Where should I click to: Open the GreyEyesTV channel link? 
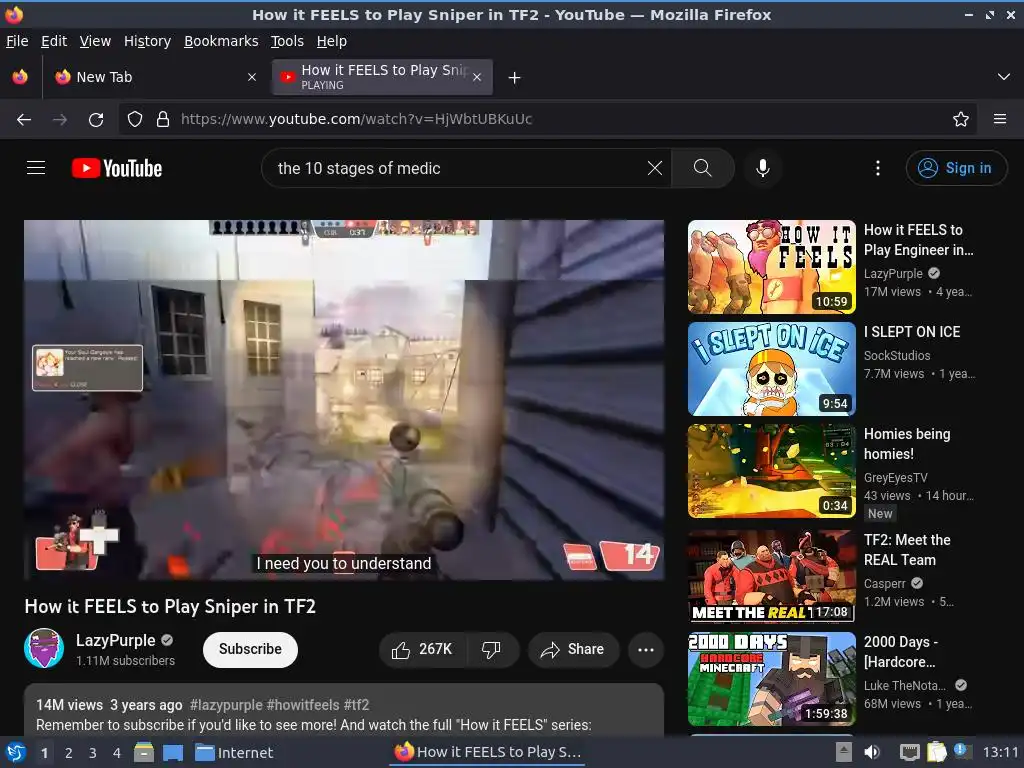[x=895, y=478]
